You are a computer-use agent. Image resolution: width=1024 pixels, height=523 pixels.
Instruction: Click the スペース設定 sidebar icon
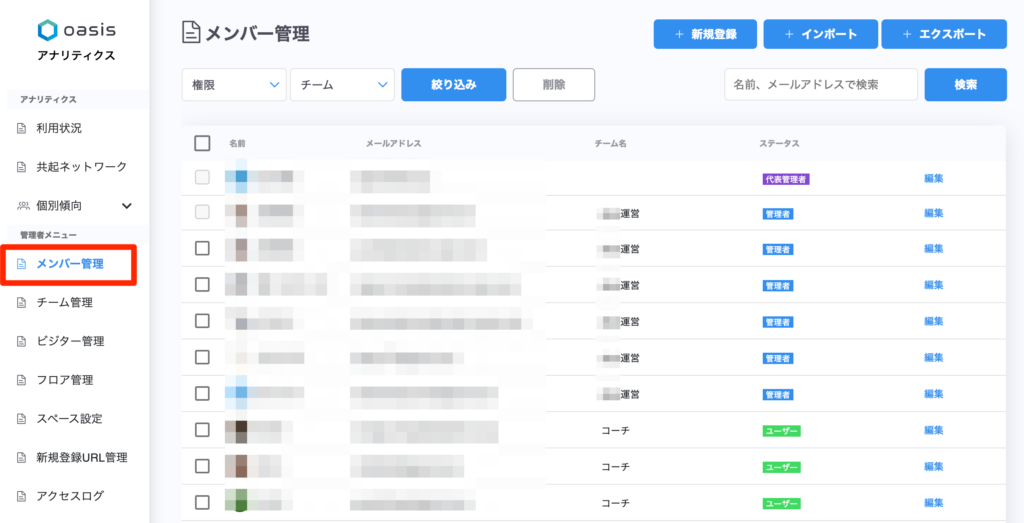click(22, 419)
